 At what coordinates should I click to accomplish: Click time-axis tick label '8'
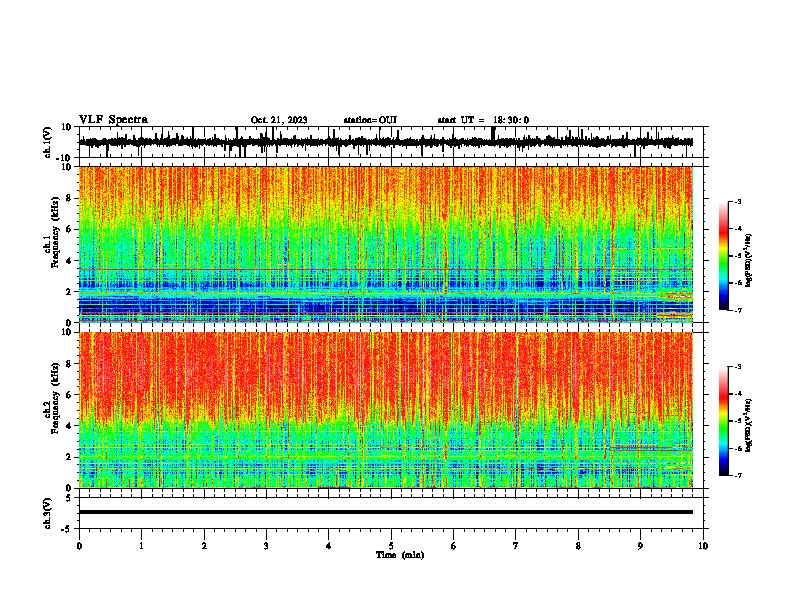578,546
